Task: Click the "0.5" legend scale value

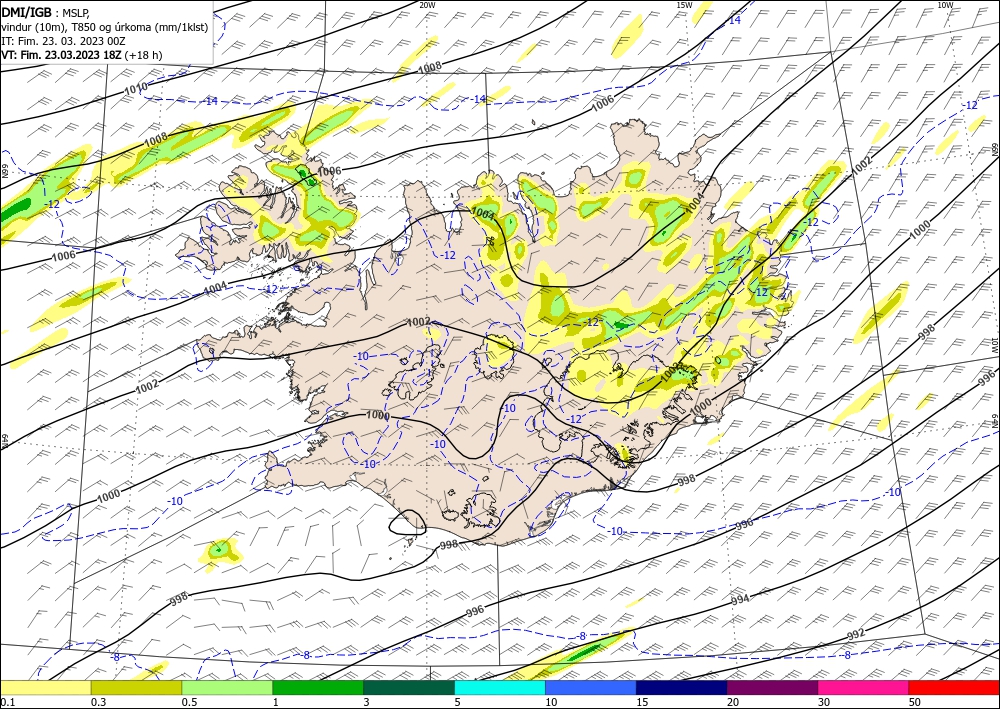Action: pos(189,702)
